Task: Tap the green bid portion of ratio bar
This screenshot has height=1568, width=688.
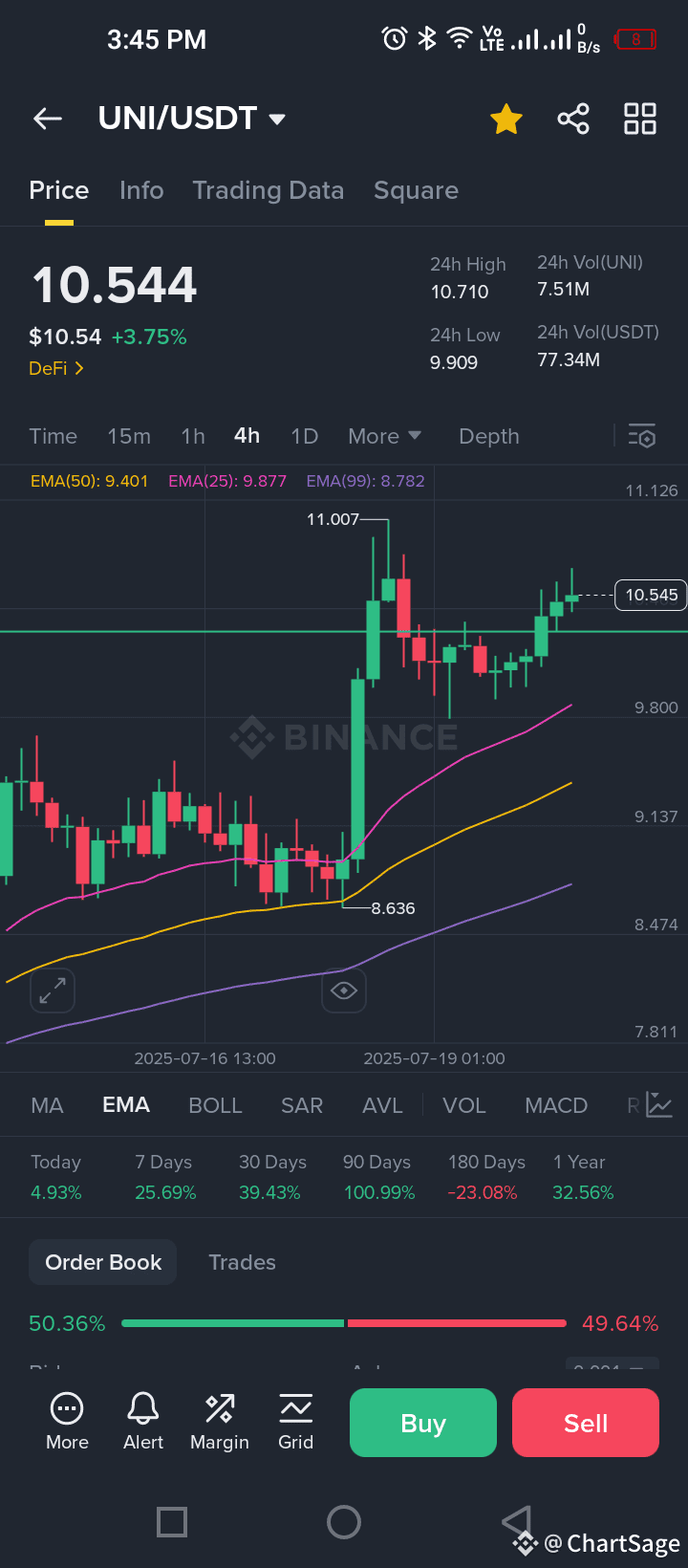Action: click(232, 1323)
